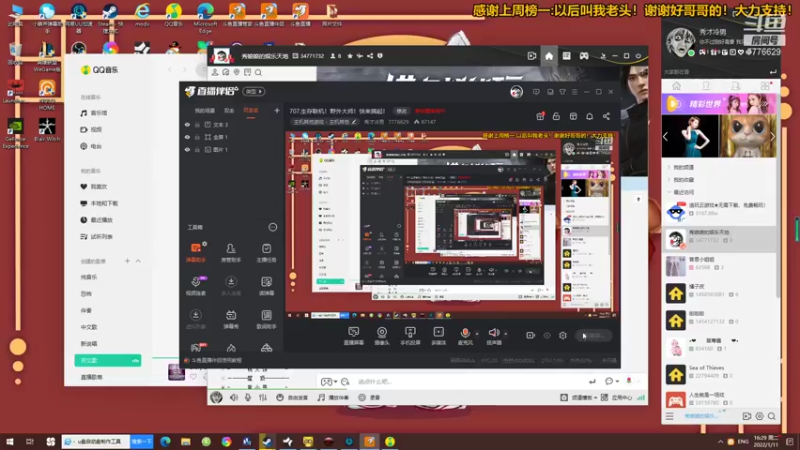800x450 pixels.
Task: Add a 手机投屏 phone cast source
Action: [x=410, y=336]
